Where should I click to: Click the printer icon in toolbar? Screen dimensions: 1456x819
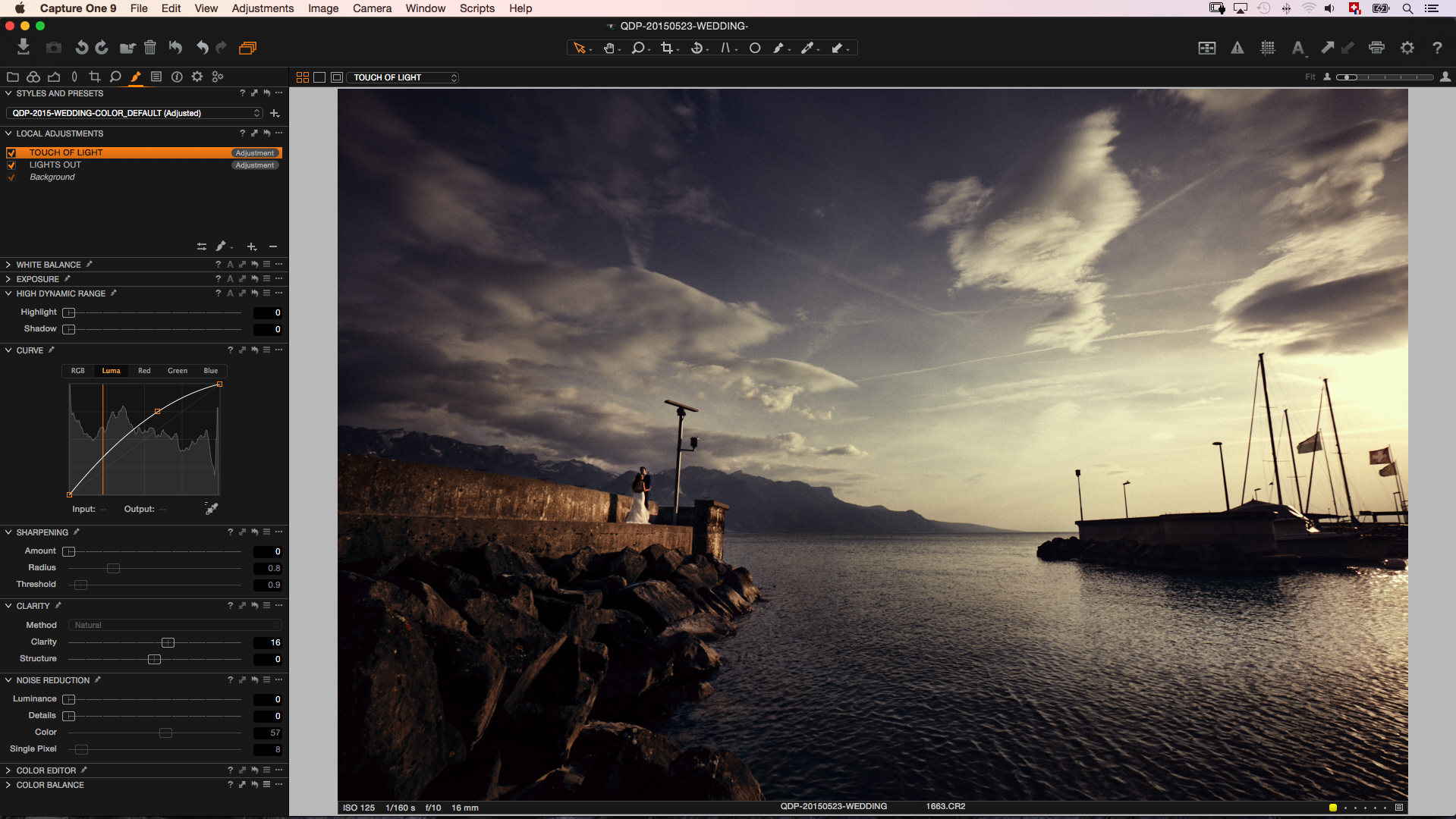tap(1377, 48)
